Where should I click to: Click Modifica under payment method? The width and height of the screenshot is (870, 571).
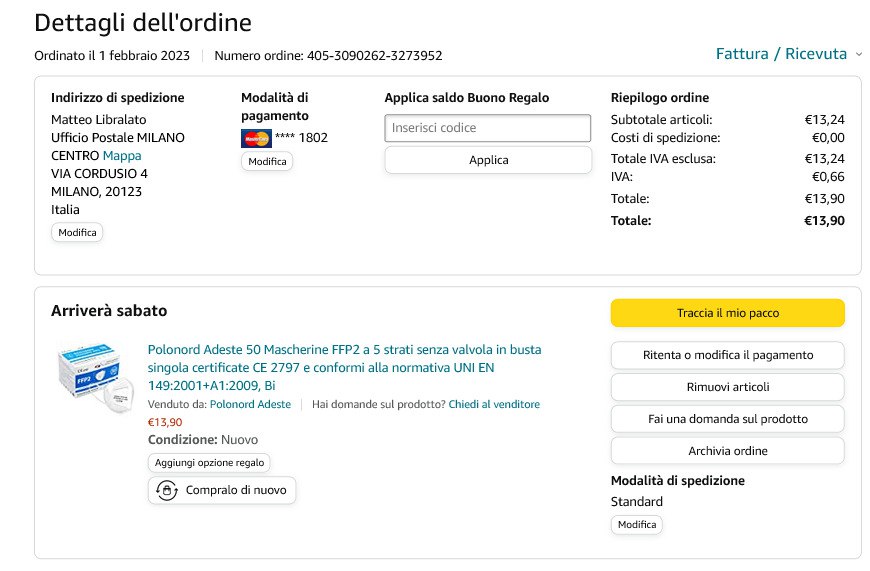point(267,161)
